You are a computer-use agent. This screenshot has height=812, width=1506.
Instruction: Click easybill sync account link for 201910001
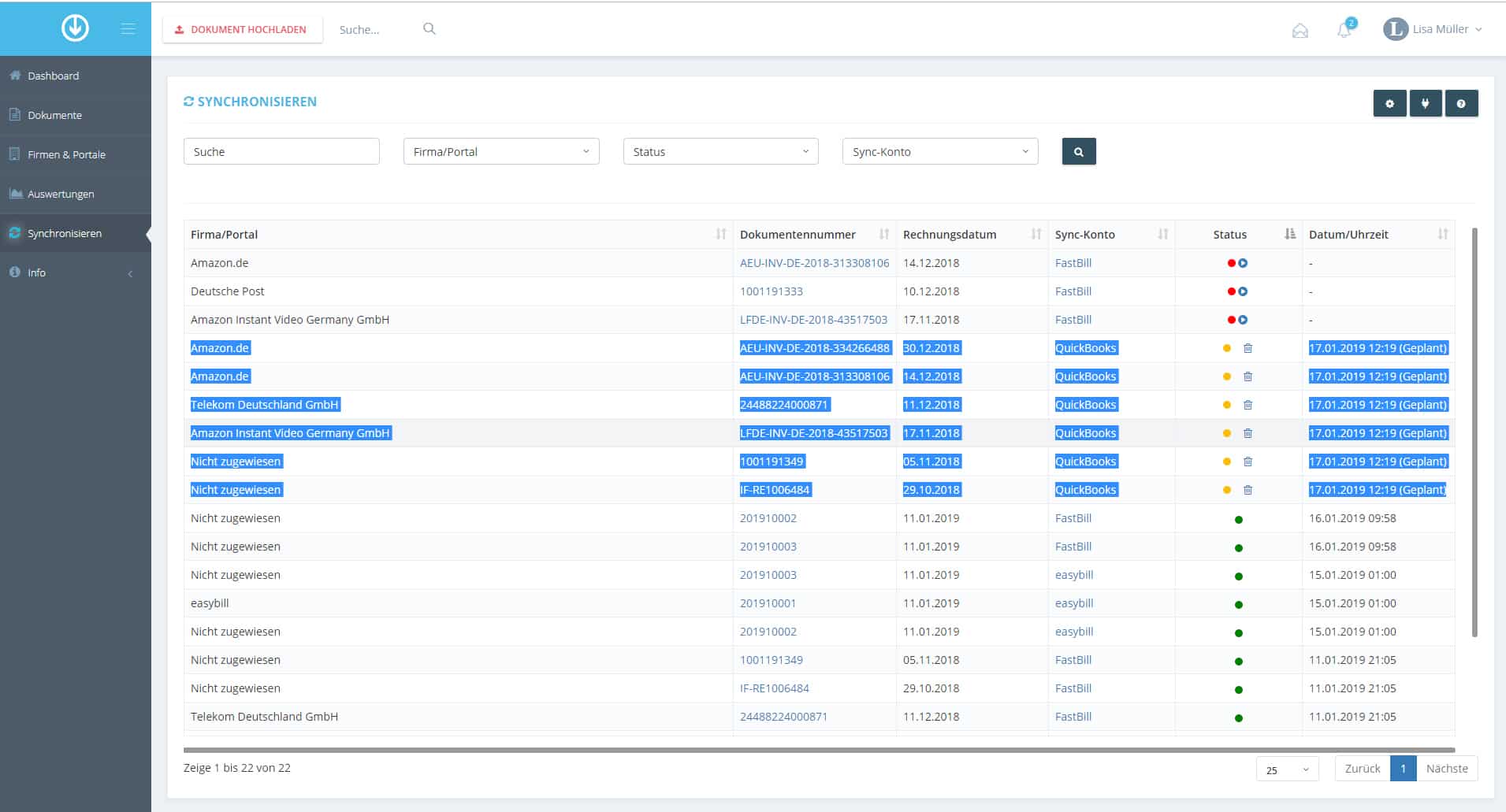point(1074,603)
